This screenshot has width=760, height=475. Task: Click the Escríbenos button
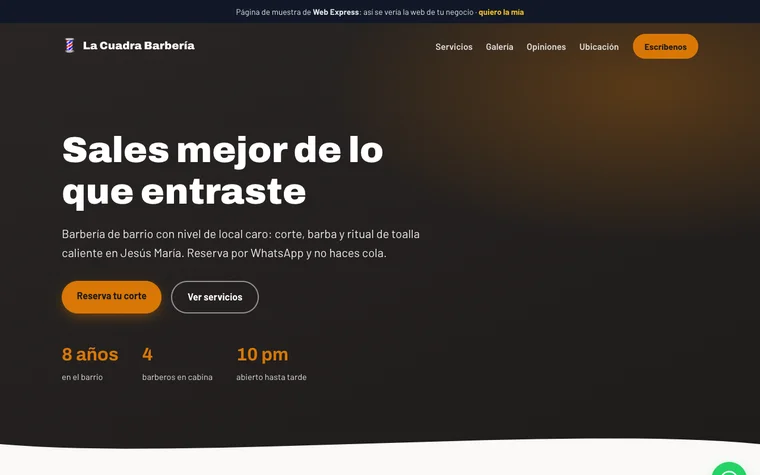point(665,47)
